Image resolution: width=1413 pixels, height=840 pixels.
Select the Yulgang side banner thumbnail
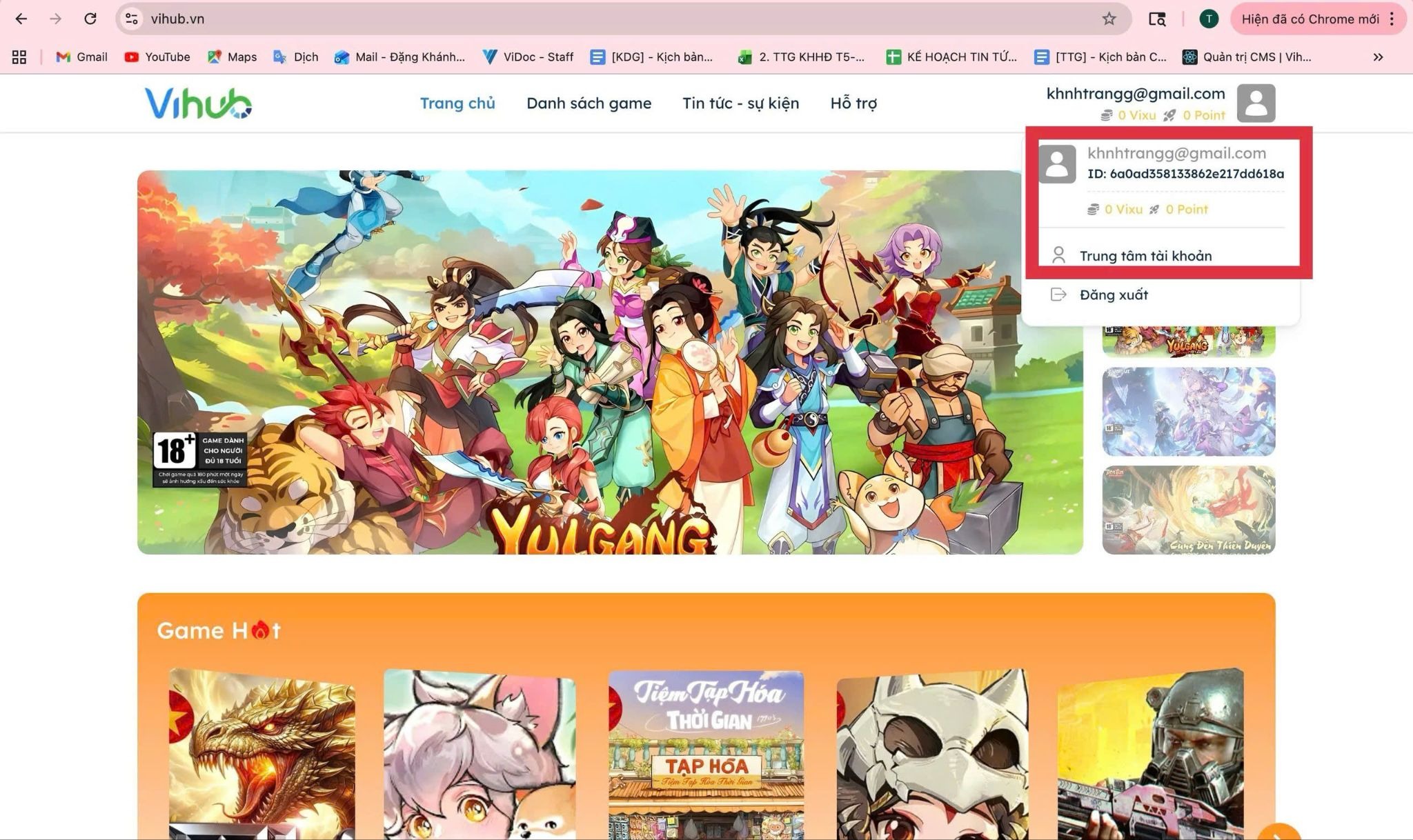[x=1188, y=341]
